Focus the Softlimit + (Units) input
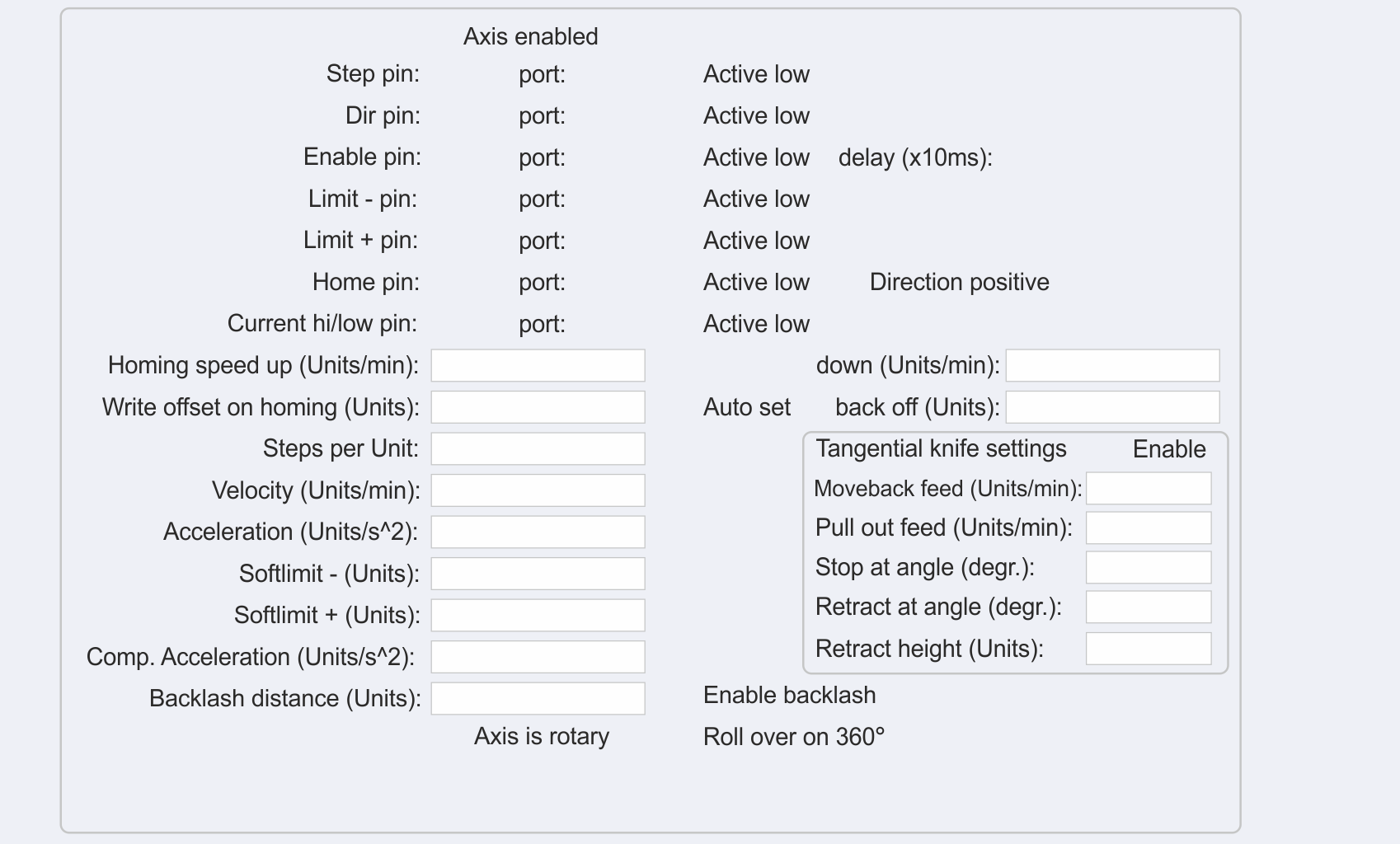The height and width of the screenshot is (844, 1400). (538, 615)
